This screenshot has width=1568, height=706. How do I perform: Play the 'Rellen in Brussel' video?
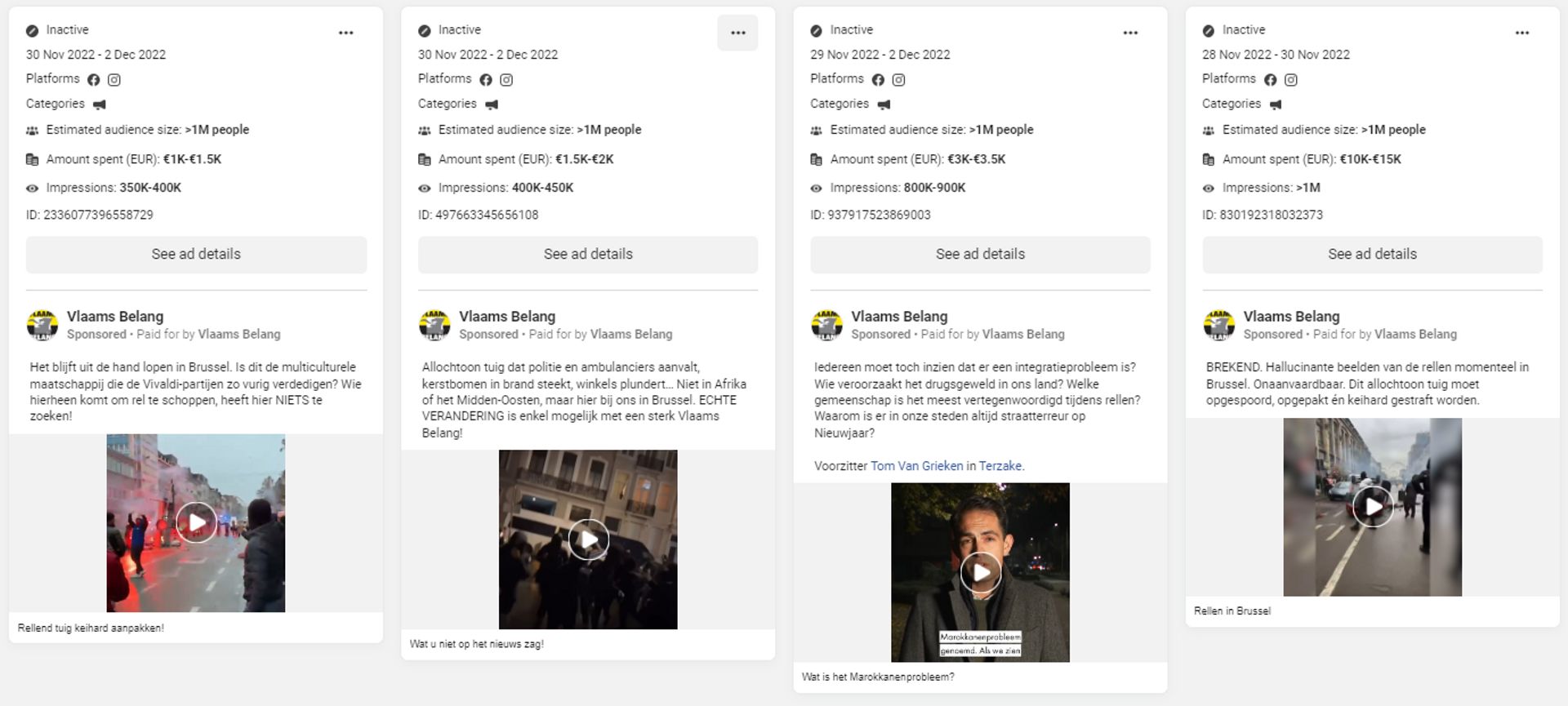pos(1372,507)
